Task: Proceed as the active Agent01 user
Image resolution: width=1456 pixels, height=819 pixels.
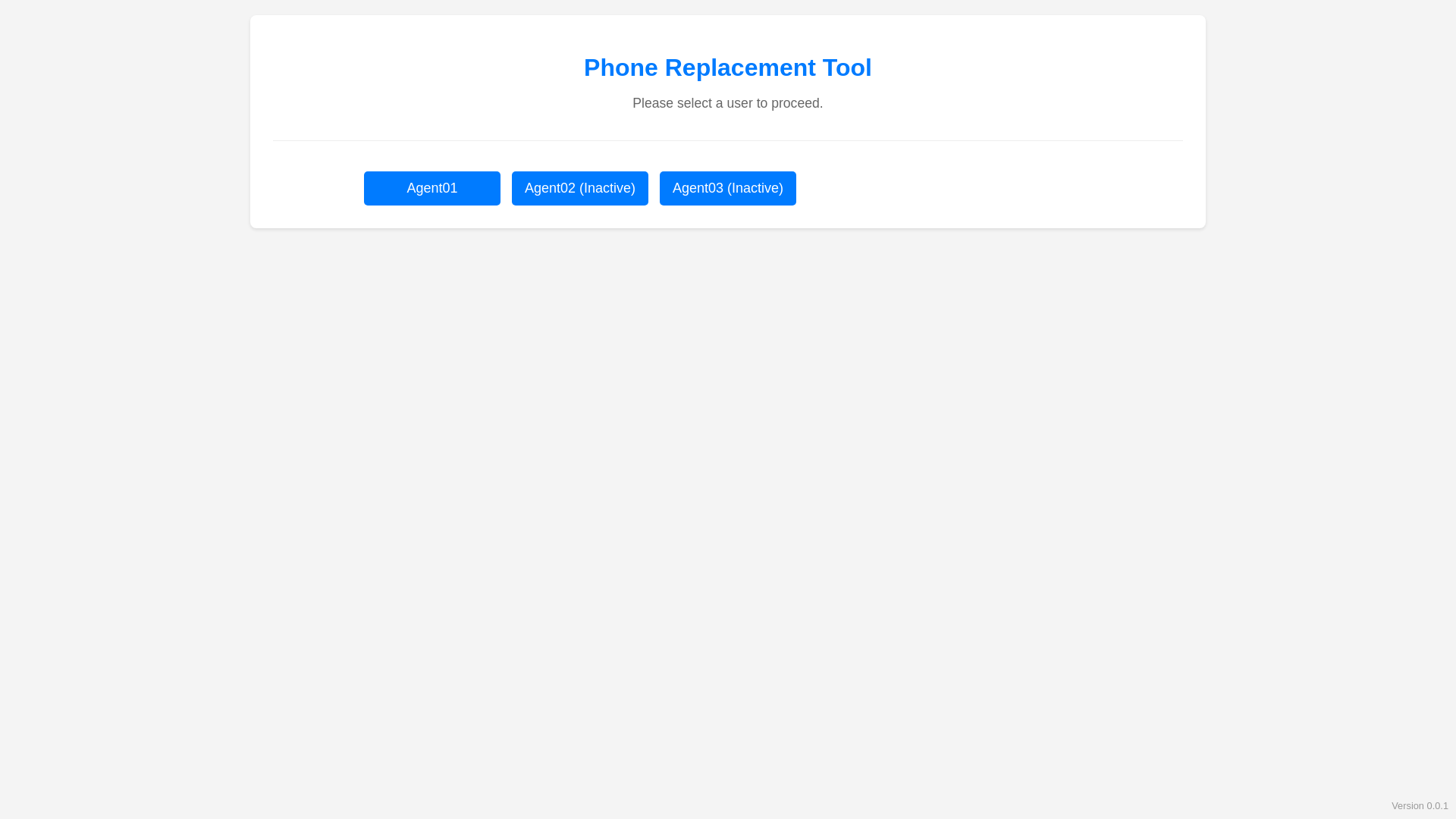Action: pyautogui.click(x=431, y=188)
